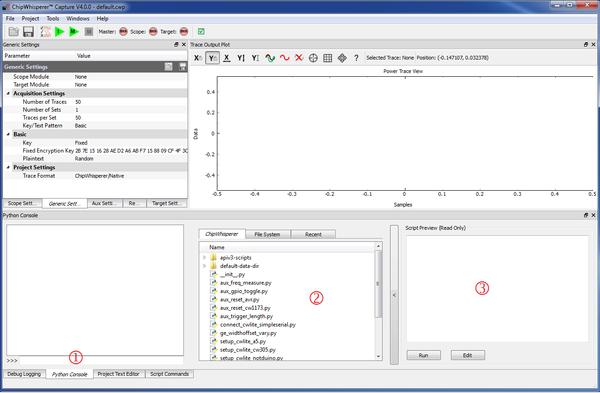Switch to the Target Settings tab
Image resolution: width=600 pixels, height=393 pixels.
(x=166, y=203)
